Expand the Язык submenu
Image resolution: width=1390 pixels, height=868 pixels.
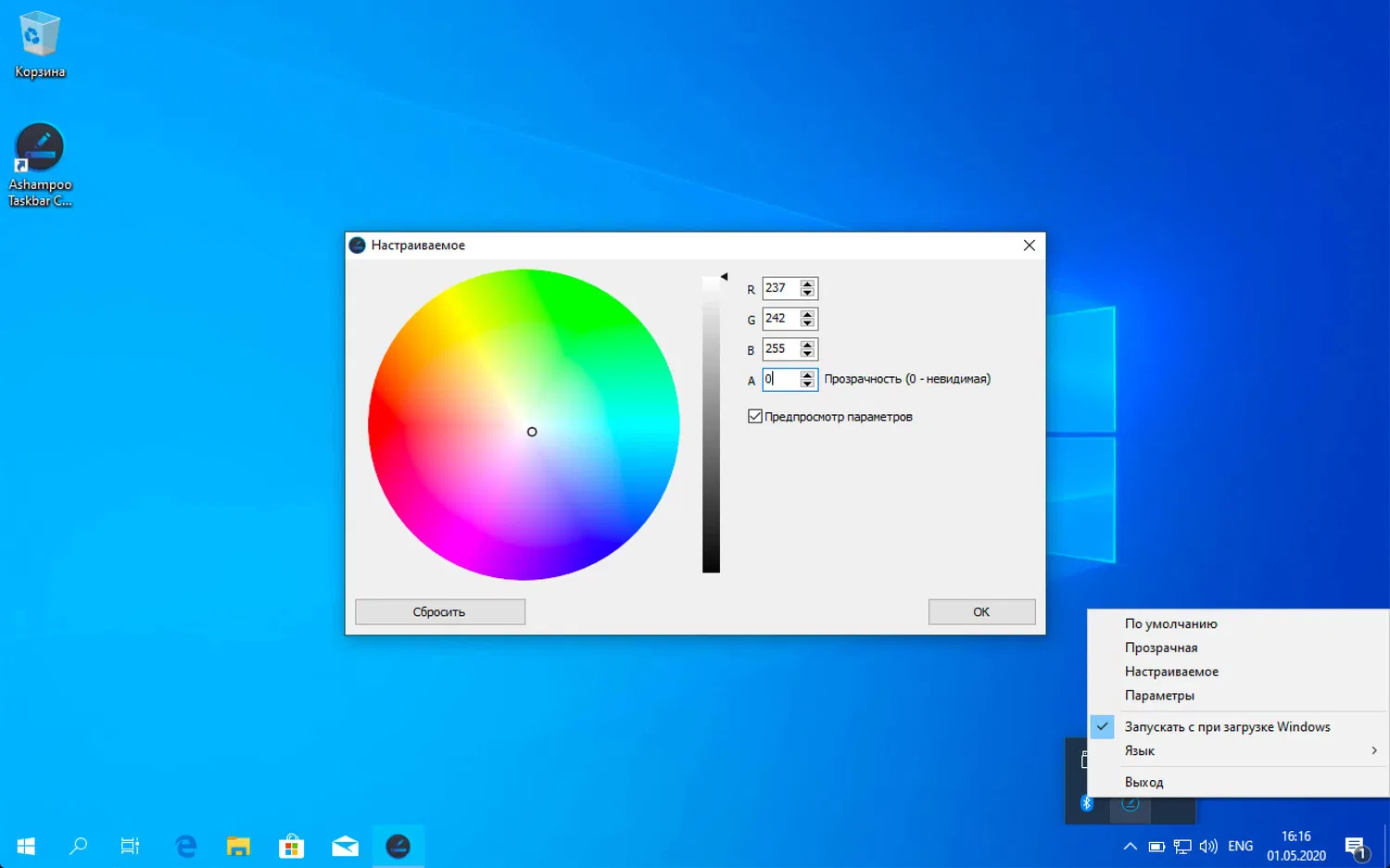pos(1139,750)
